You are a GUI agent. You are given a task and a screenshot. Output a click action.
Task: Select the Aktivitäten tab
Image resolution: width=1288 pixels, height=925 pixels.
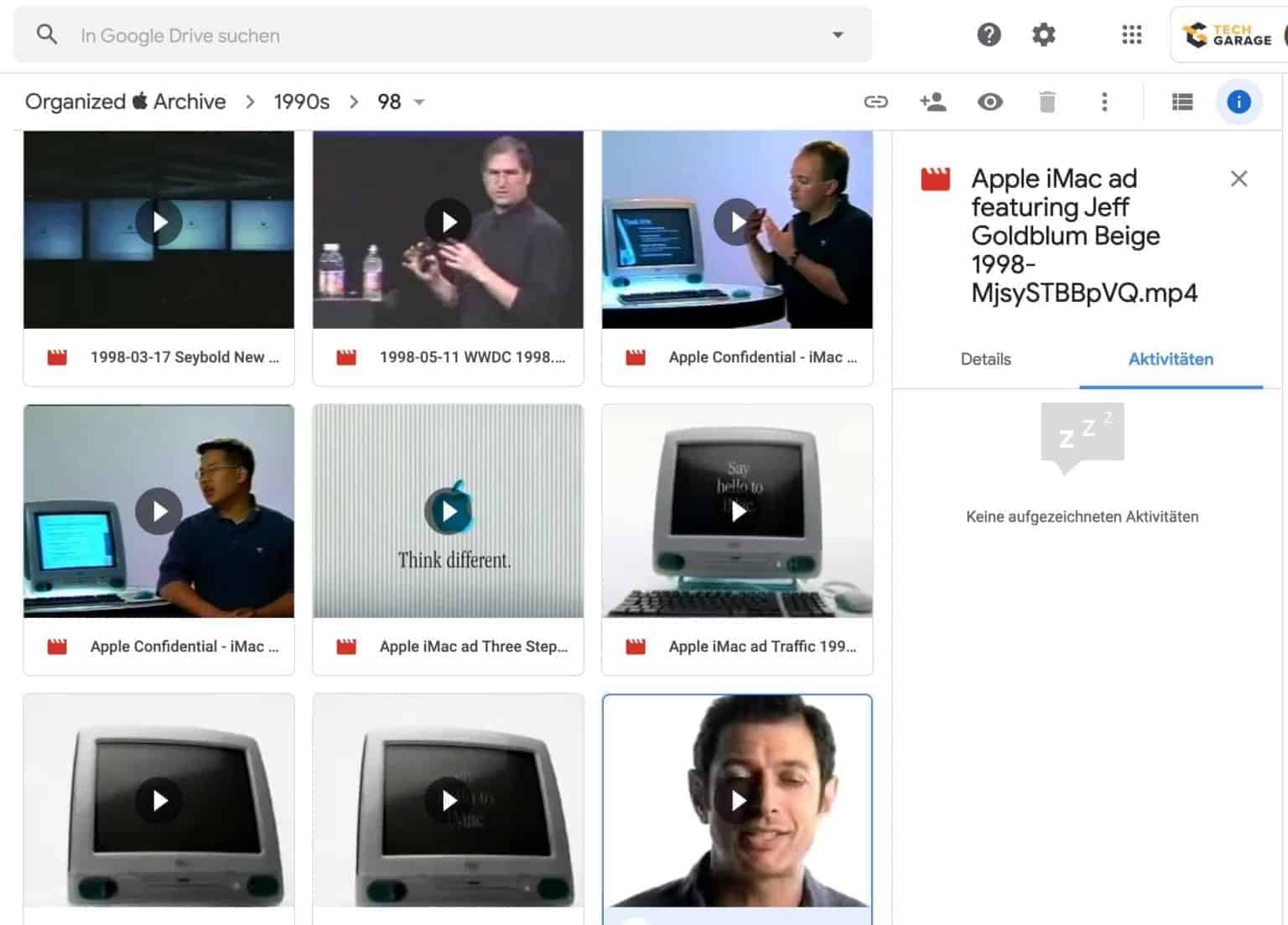point(1170,359)
